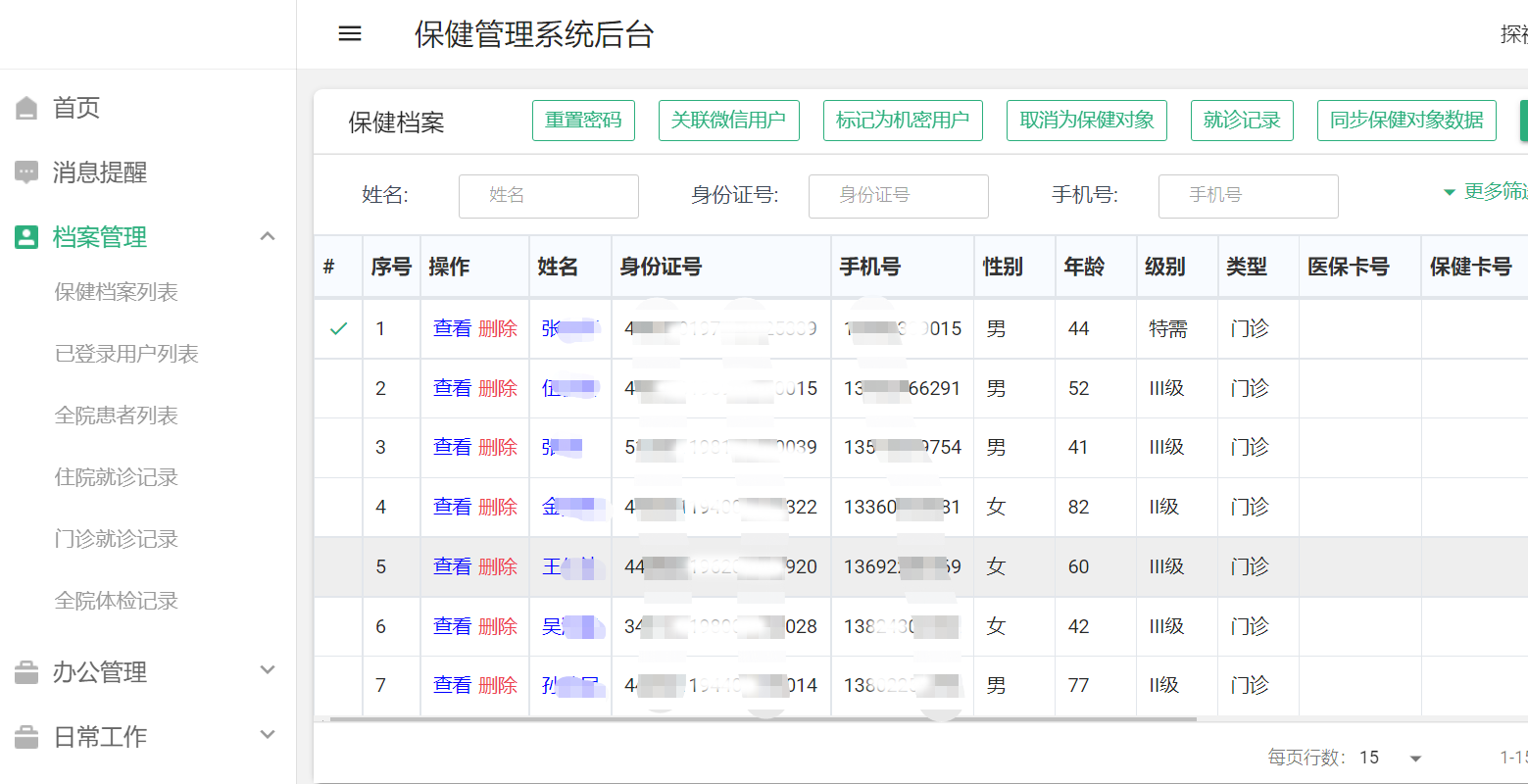Image resolution: width=1528 pixels, height=784 pixels.
Task: Click the 身份证号 search input field
Action: [898, 196]
